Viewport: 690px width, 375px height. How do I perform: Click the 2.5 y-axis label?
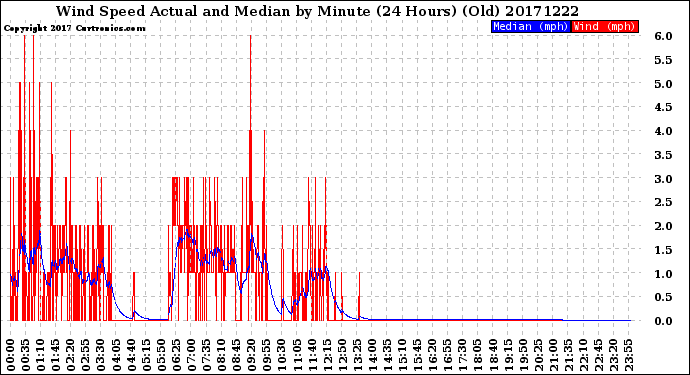[x=663, y=202]
